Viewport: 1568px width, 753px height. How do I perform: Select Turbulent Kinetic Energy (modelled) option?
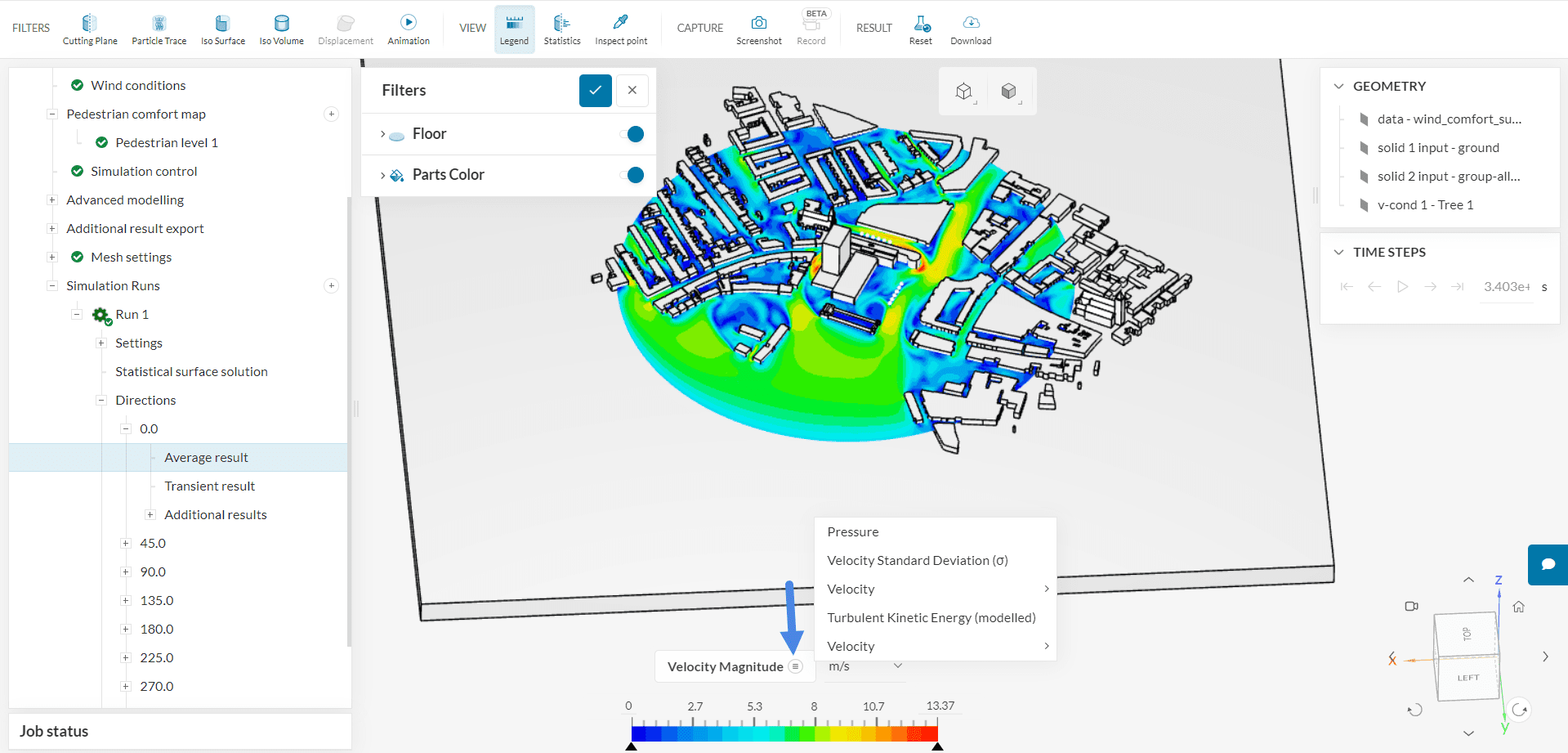(931, 618)
